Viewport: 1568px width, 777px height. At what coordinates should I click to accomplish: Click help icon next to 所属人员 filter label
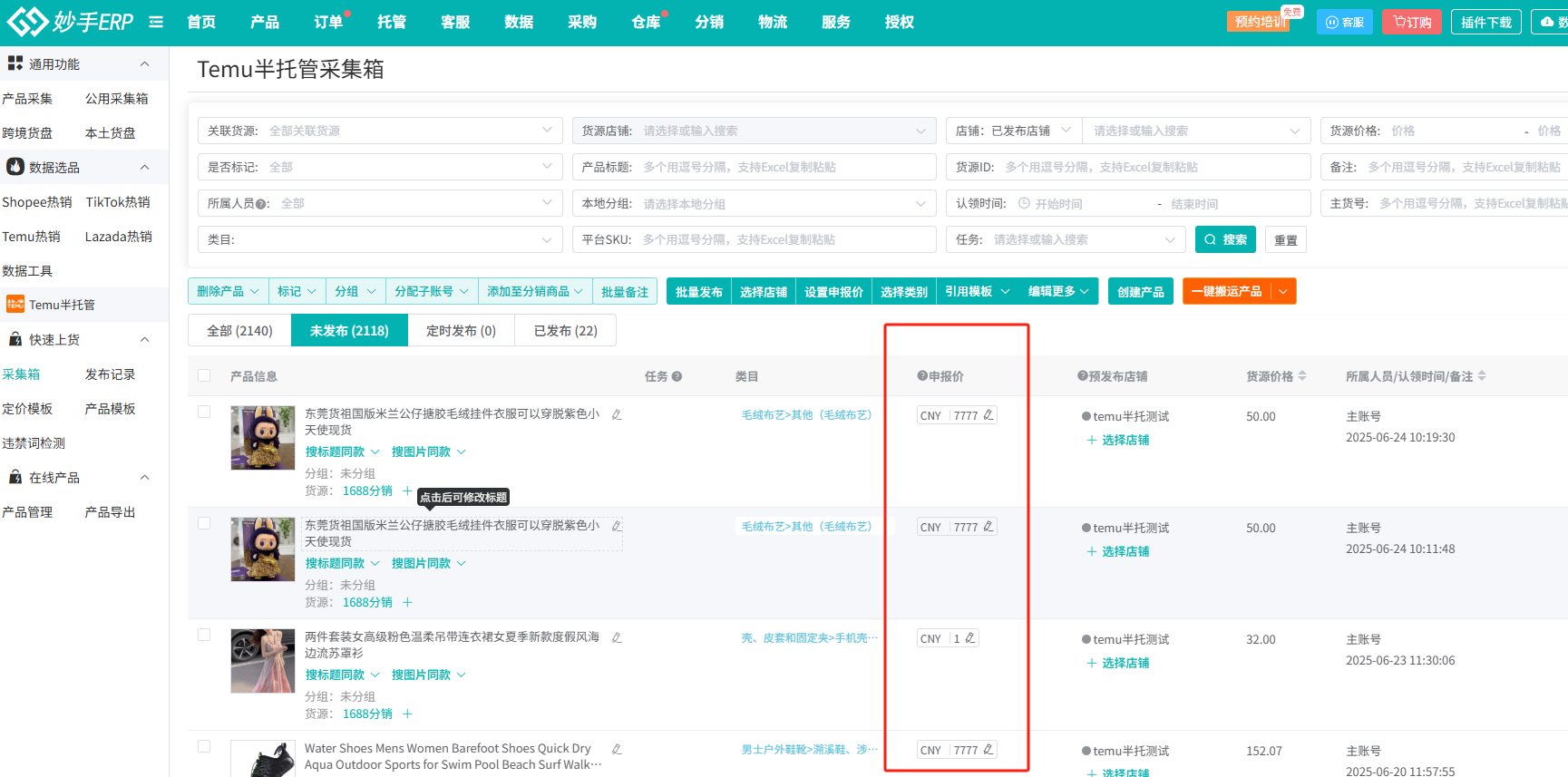pos(261,204)
